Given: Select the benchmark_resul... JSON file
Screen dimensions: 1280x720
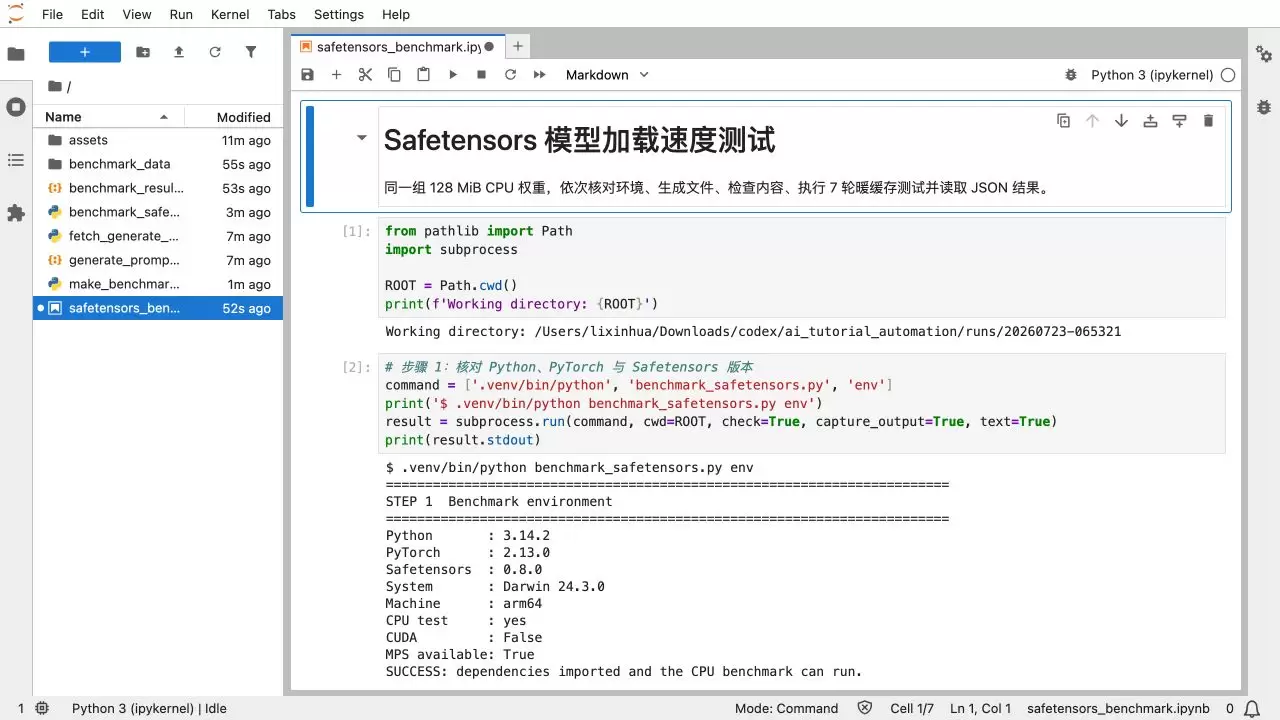Looking at the screenshot, I should click(158, 188).
